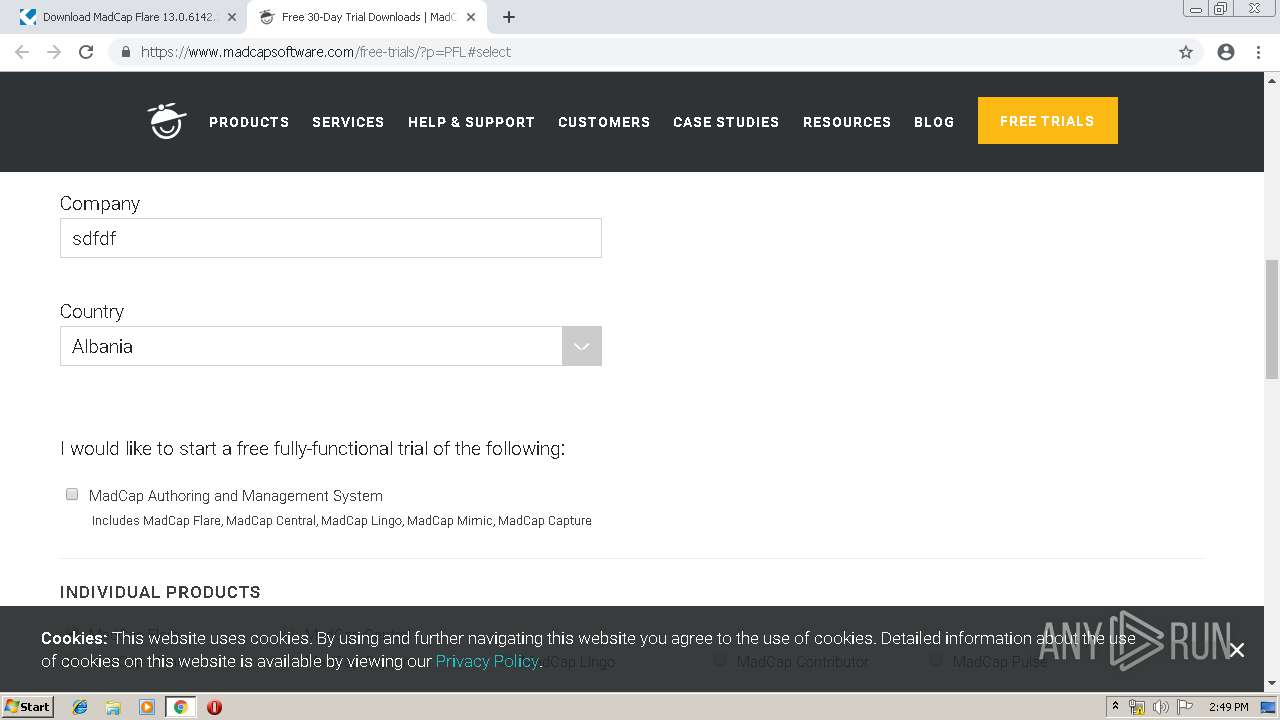Open the RESOURCES menu
This screenshot has height=720, width=1280.
pos(847,122)
